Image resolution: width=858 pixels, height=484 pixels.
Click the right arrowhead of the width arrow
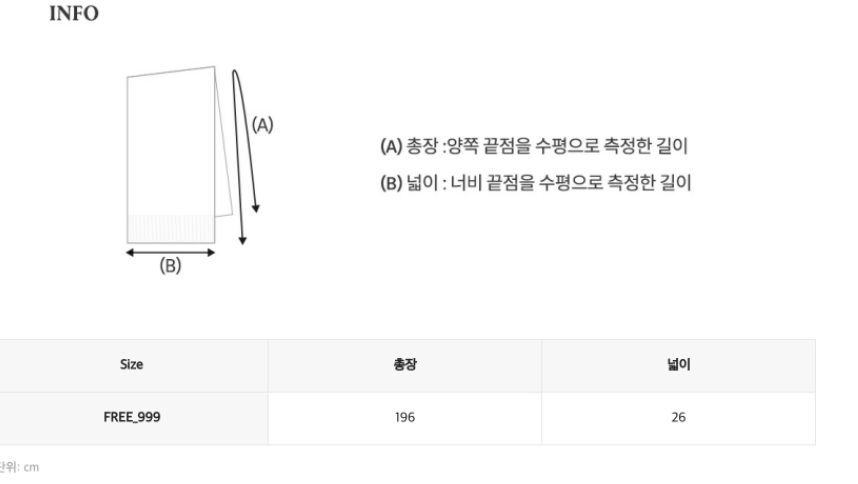click(210, 252)
